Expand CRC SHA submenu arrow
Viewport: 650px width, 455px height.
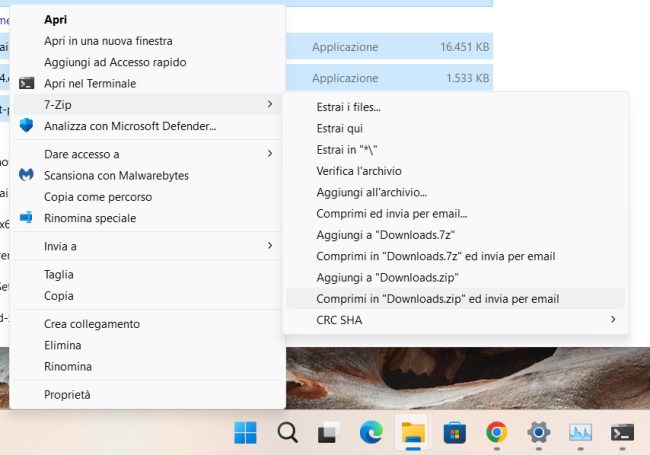coord(613,319)
